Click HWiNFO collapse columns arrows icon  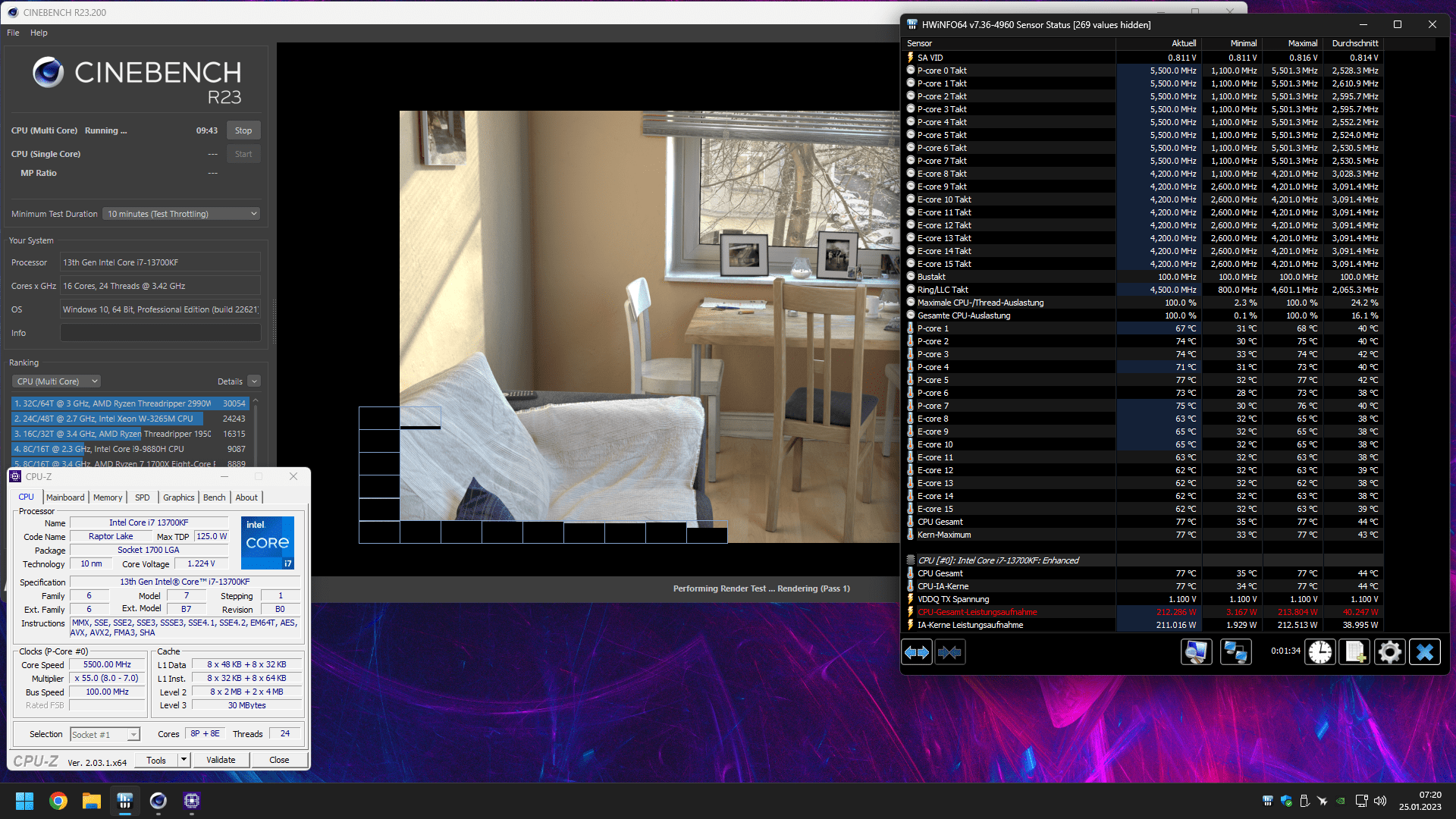coord(949,652)
